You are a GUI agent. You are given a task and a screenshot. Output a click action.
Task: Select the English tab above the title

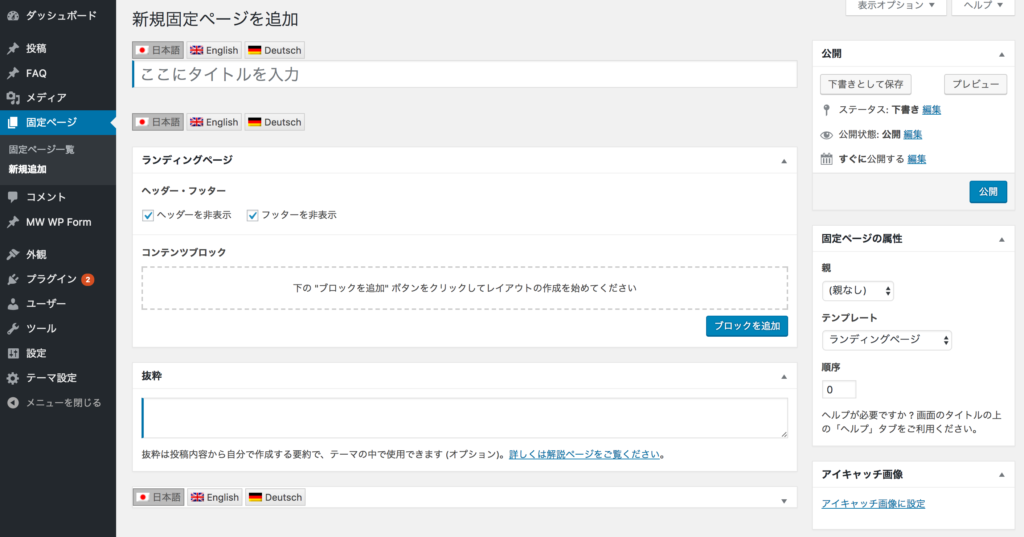tap(215, 50)
